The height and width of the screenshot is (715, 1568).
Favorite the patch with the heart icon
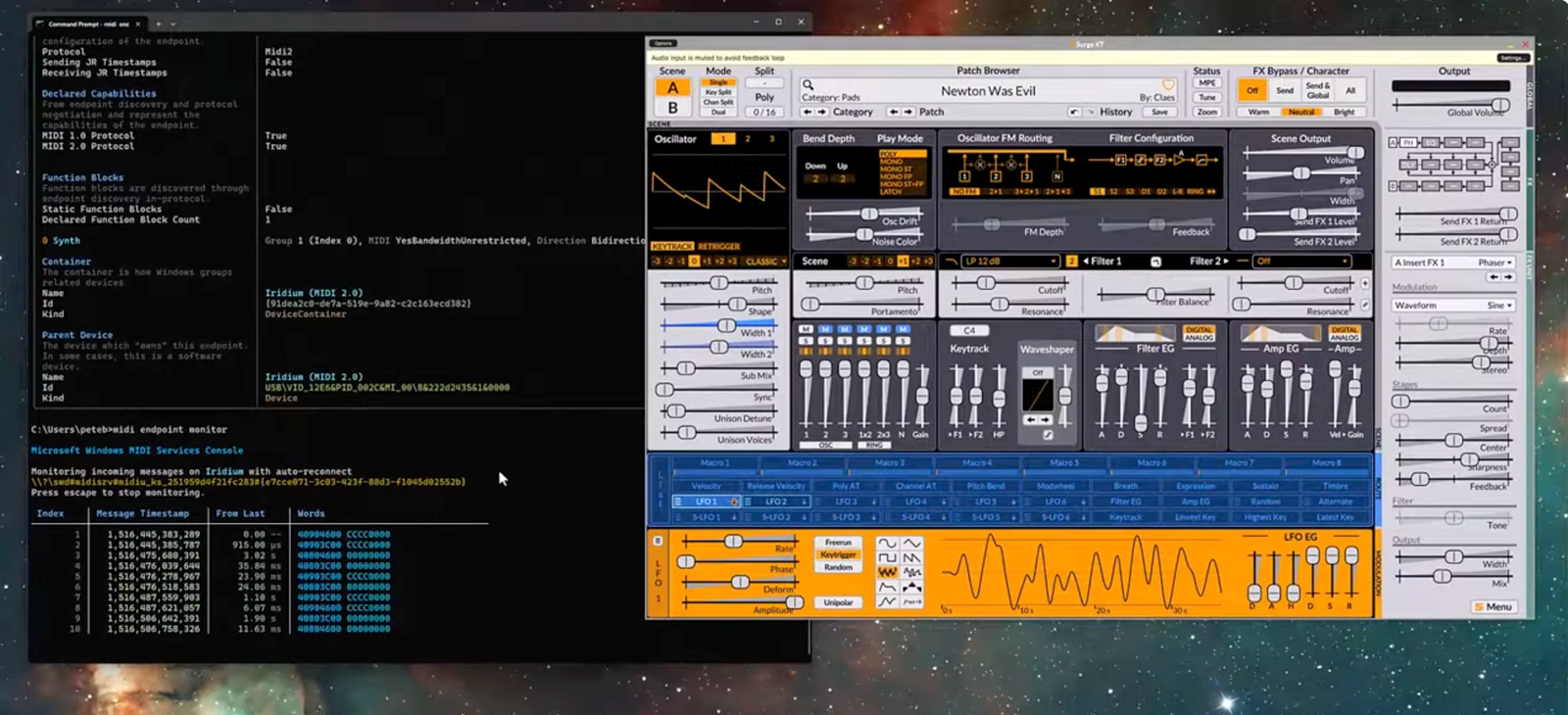pos(1168,85)
